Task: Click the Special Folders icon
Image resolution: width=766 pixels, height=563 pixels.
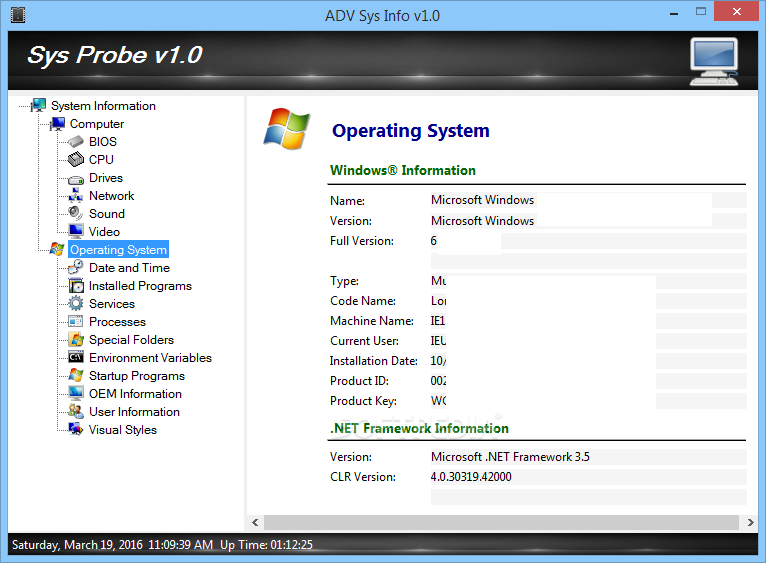Action: (76, 340)
